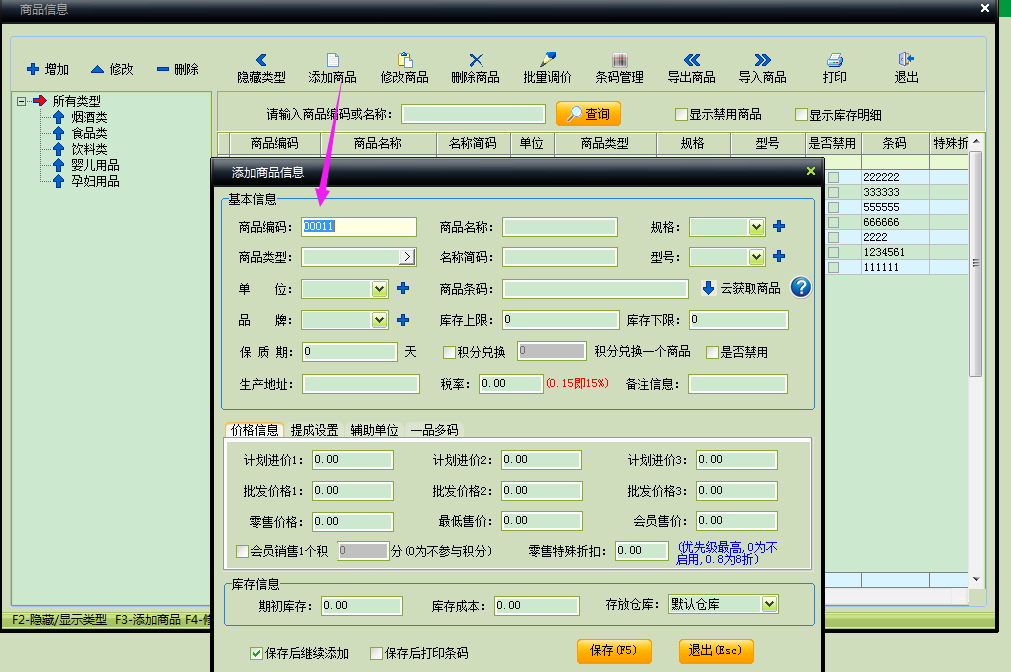The image size is (1011, 672).
Task: Toggle the 显示库存明细 checkbox
Action: click(801, 115)
